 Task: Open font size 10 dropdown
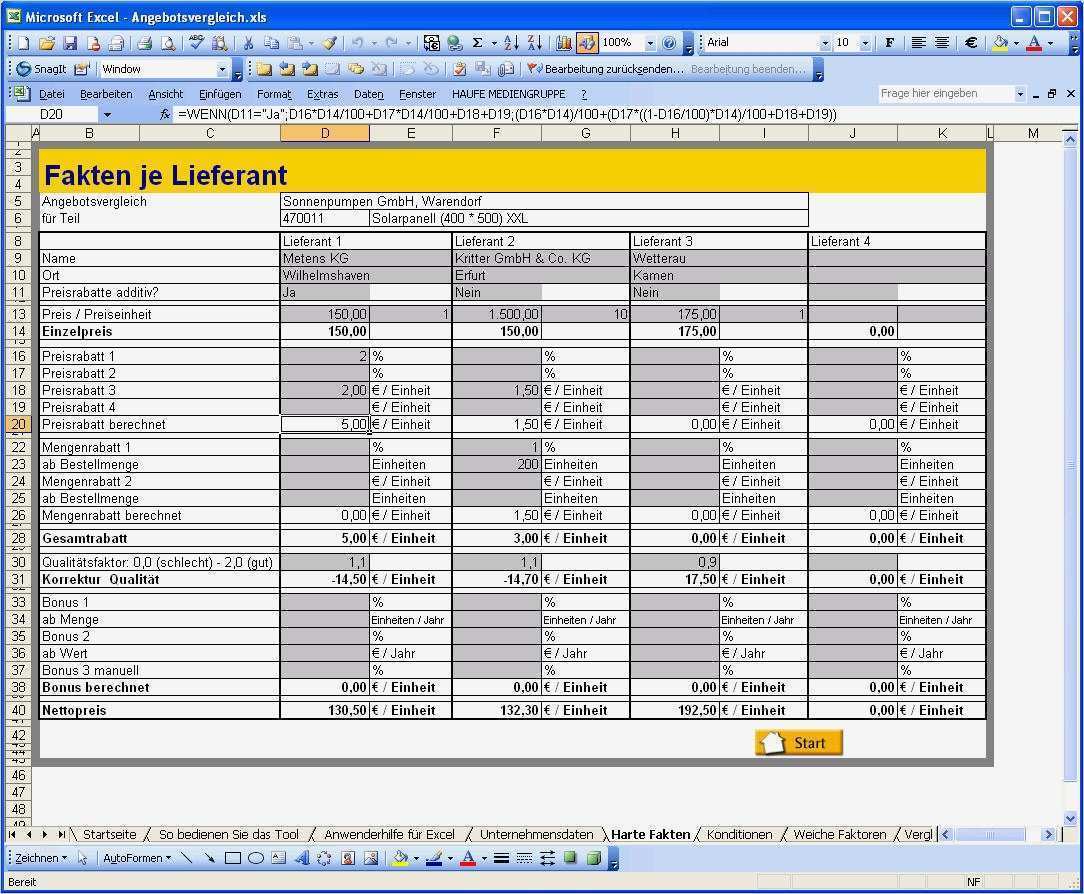pyautogui.click(x=865, y=43)
